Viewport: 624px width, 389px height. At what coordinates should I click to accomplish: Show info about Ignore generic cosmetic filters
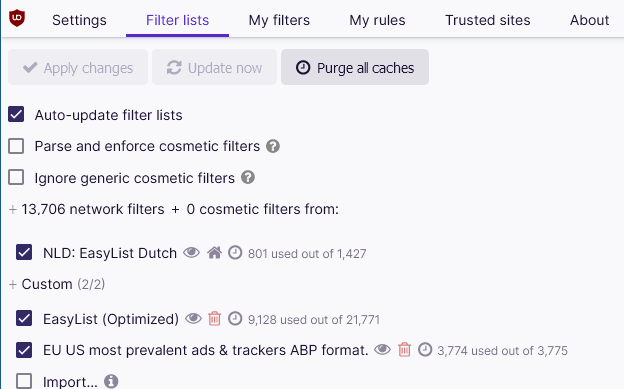(x=248, y=177)
